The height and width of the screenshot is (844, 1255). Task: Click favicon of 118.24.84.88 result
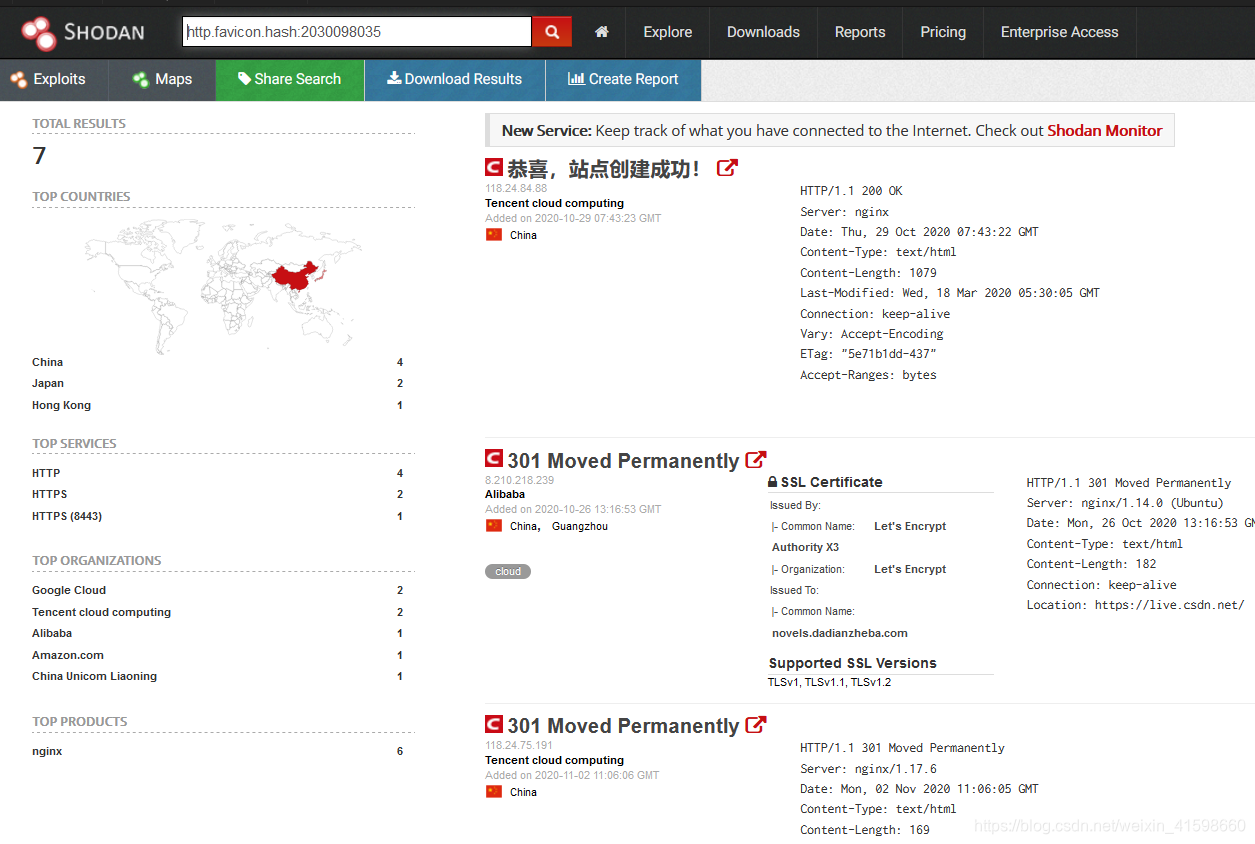[x=494, y=168]
